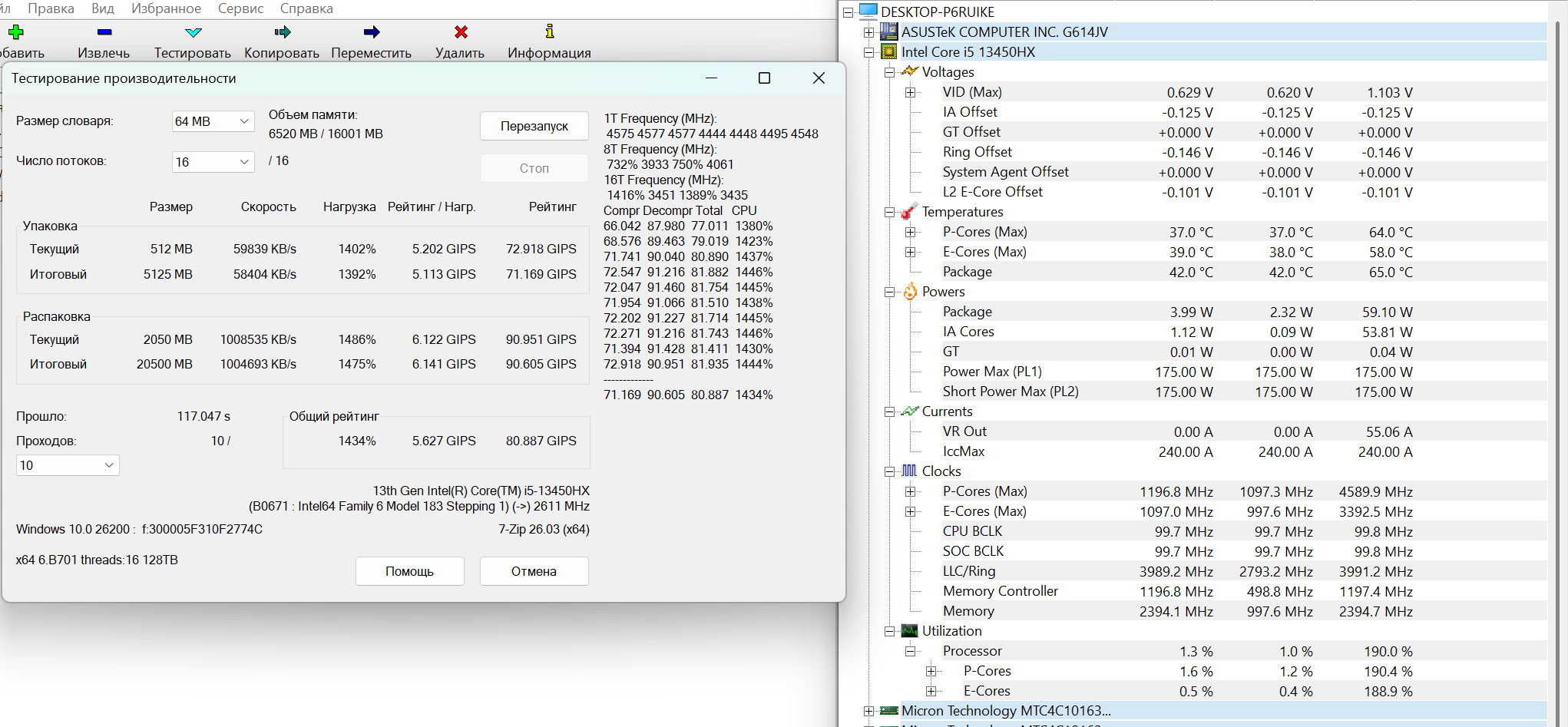Click the Currents waveform icon
Image resolution: width=1568 pixels, height=727 pixels.
pos(909,411)
